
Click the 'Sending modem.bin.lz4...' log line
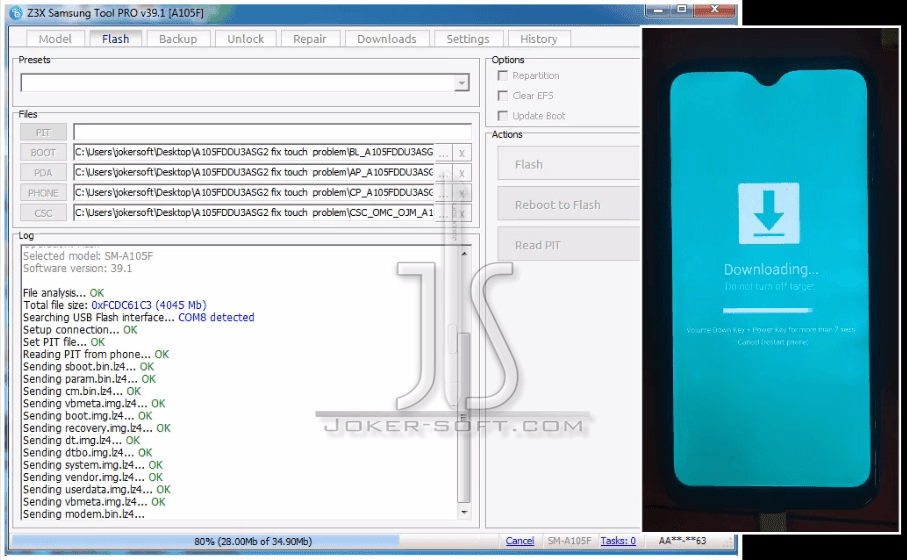tap(84, 514)
